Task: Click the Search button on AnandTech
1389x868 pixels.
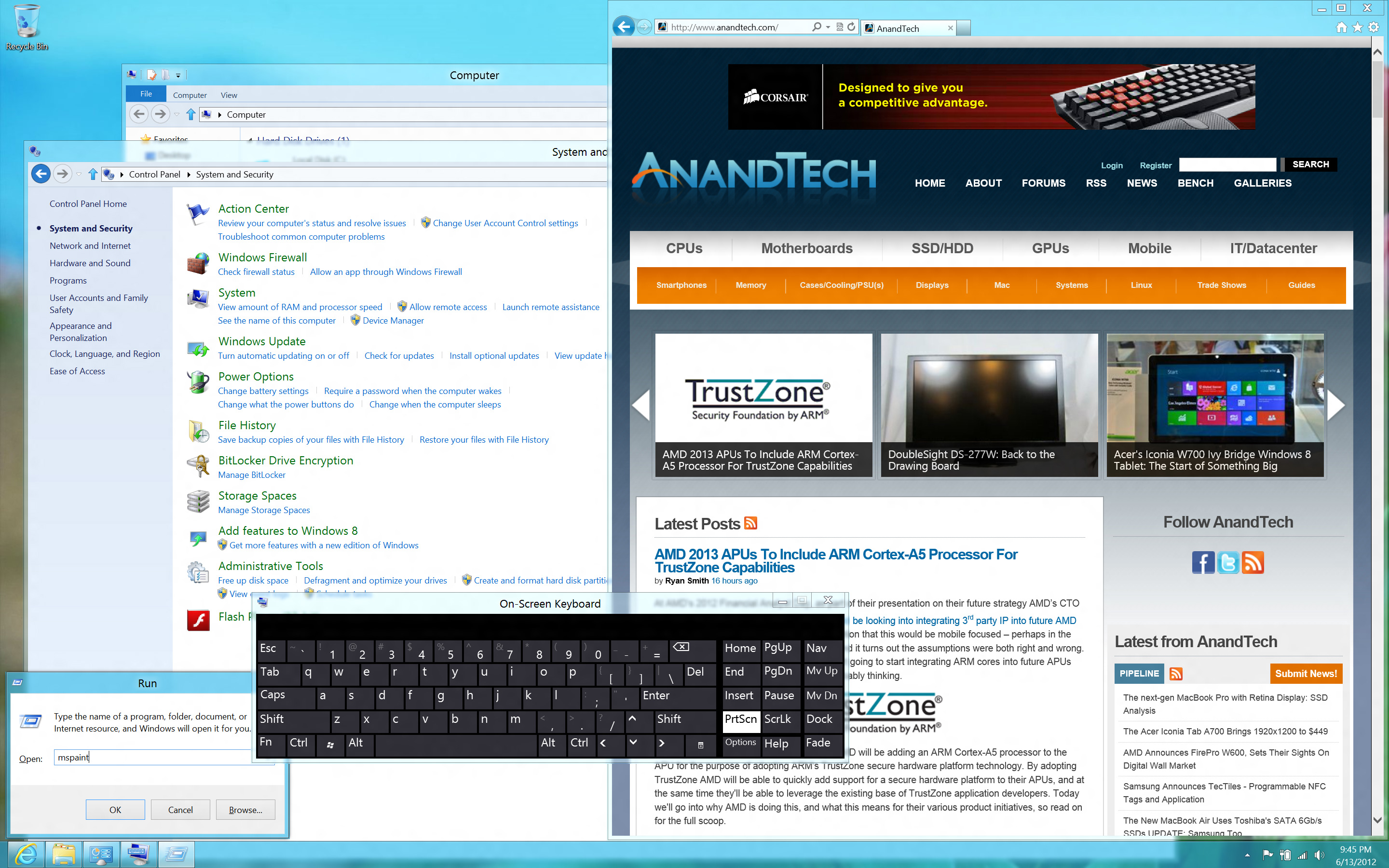Action: [1311, 164]
